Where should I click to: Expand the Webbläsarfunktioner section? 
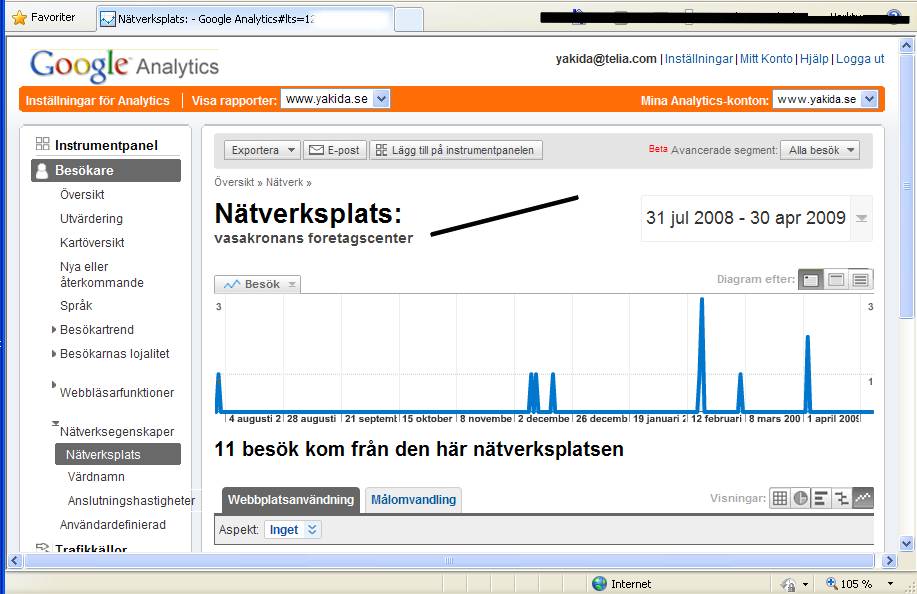tap(54, 385)
